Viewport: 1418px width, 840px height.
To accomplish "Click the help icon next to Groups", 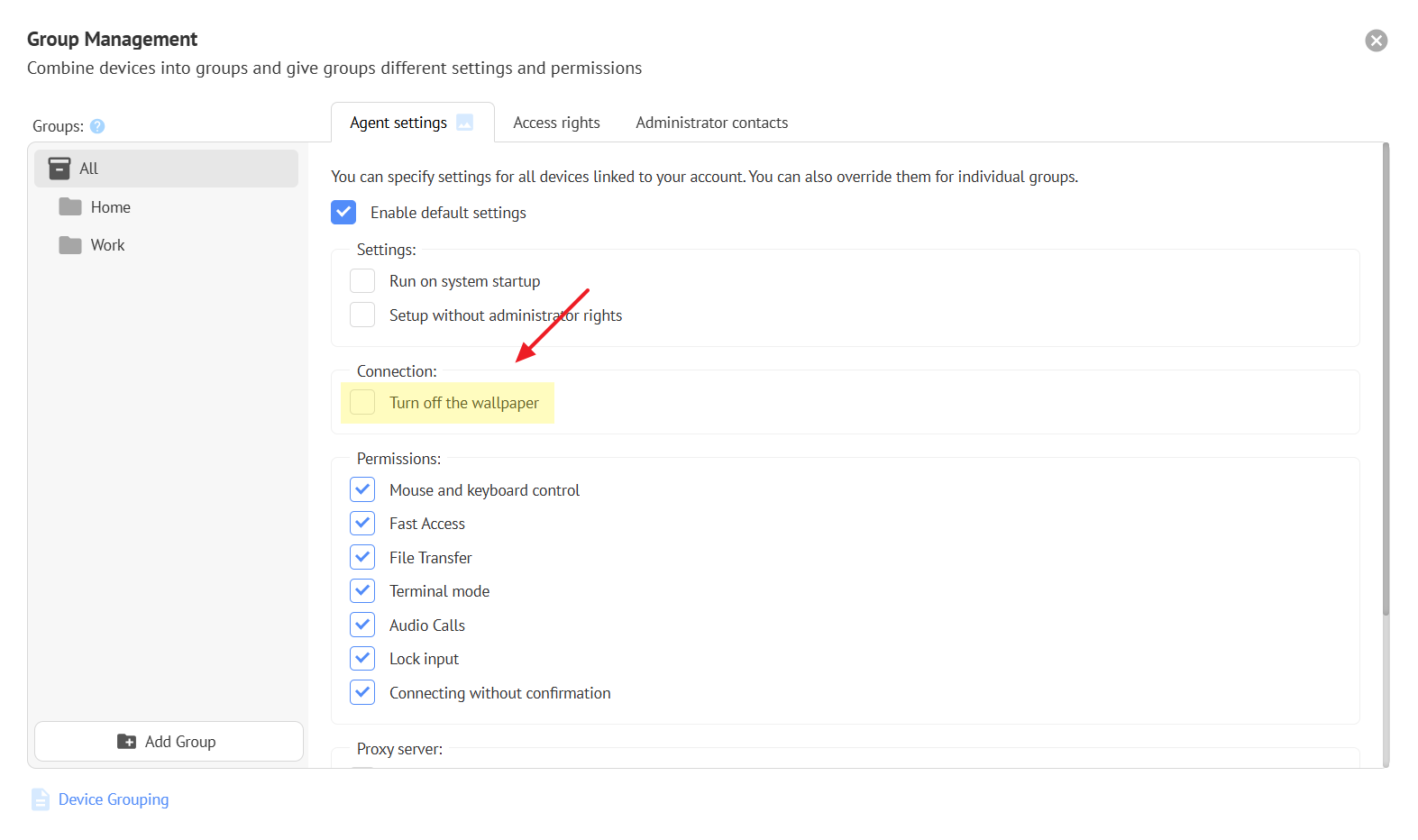I will (97, 126).
